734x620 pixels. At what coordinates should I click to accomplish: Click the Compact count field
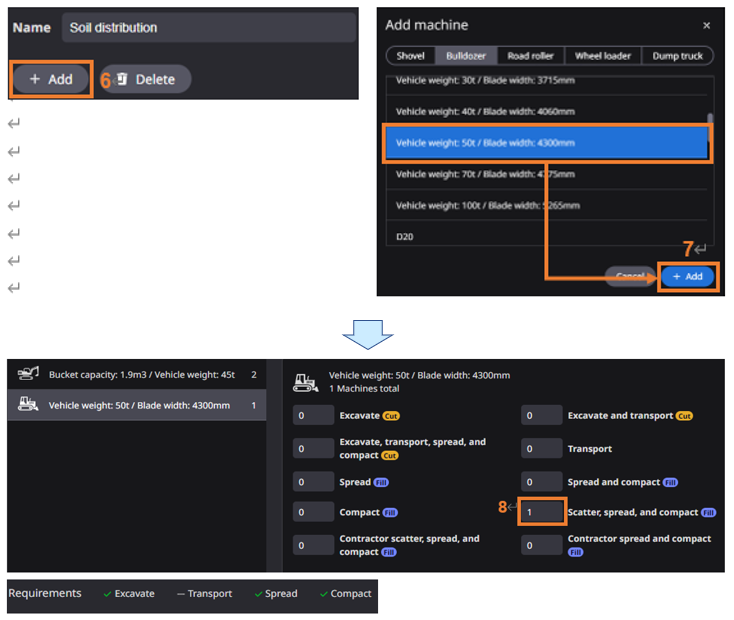pyautogui.click(x=313, y=512)
